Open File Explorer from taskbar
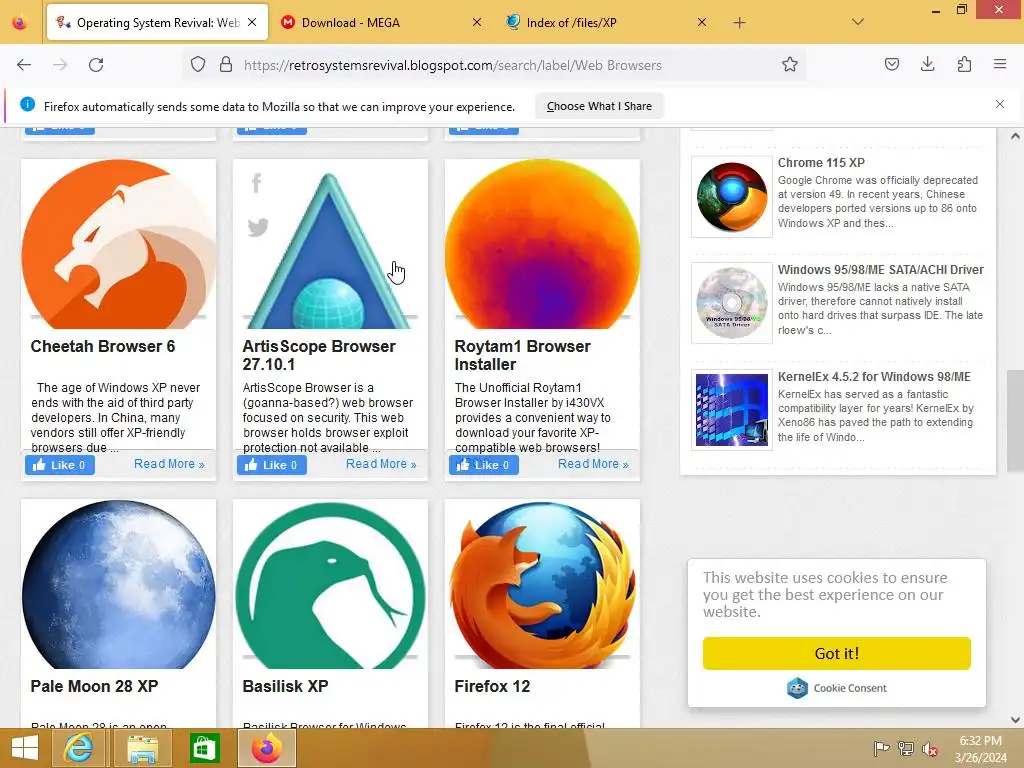The image size is (1024, 768). [x=142, y=748]
